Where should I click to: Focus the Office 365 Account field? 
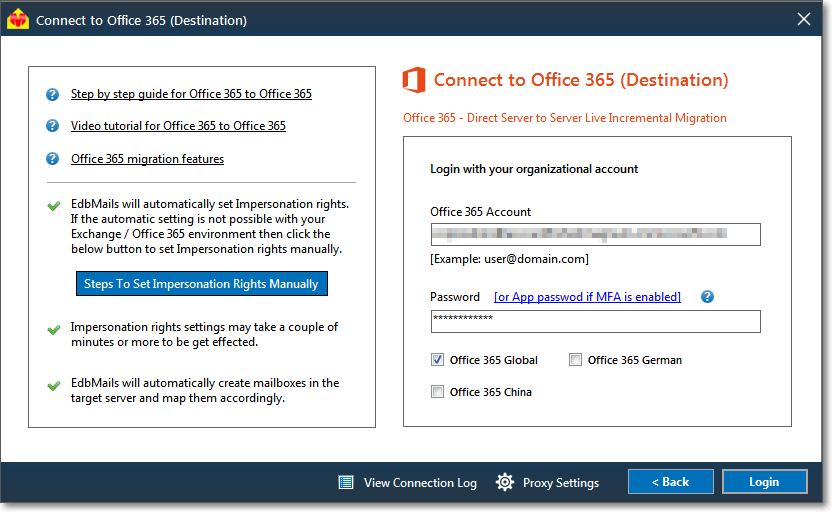point(595,234)
